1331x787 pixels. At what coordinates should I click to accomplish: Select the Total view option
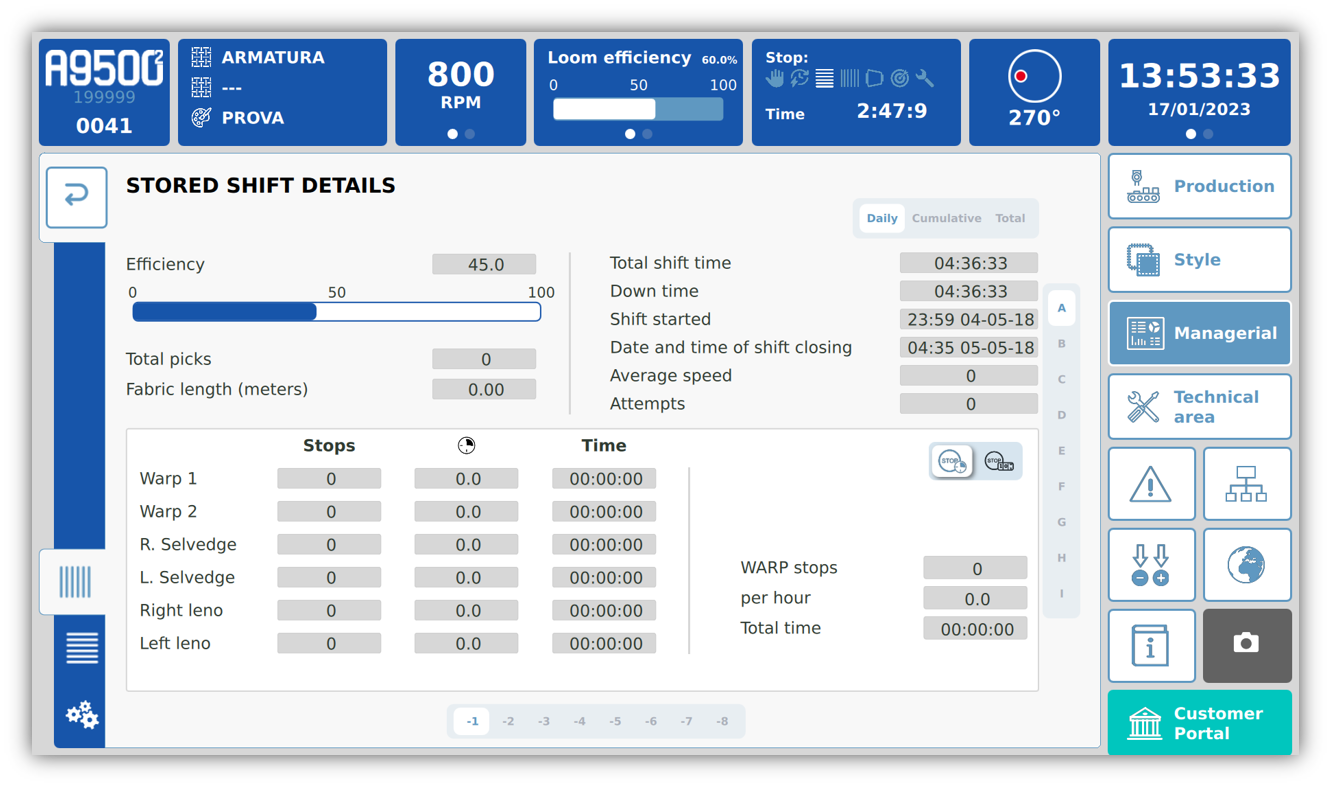coord(1010,218)
